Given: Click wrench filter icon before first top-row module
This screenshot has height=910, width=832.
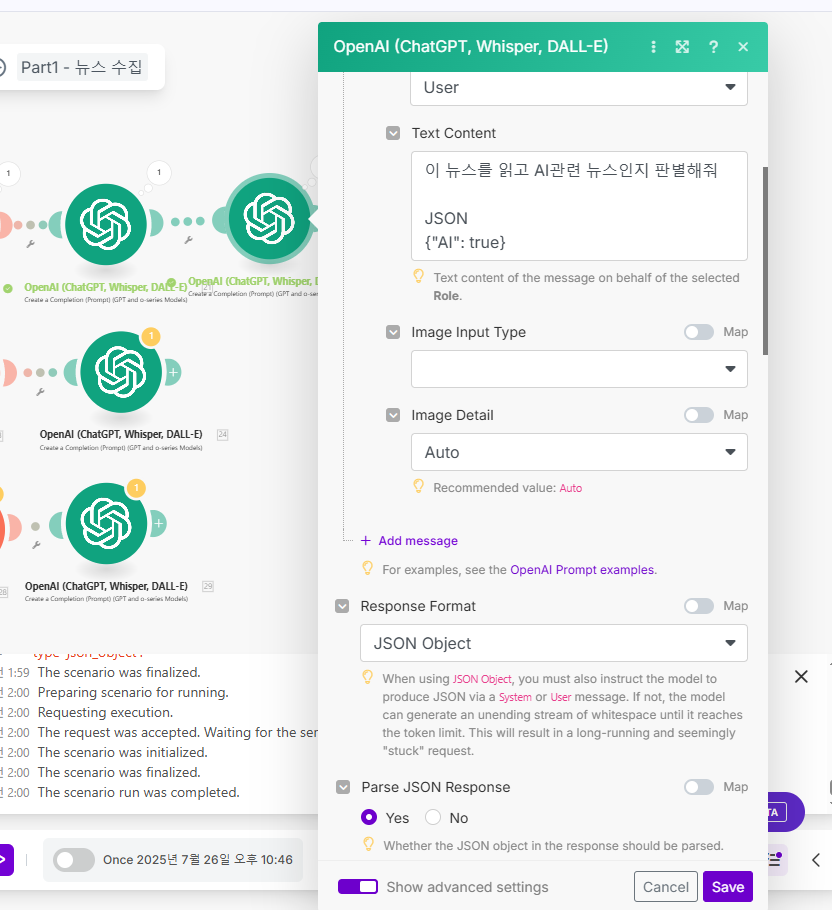Looking at the screenshot, I should coord(31,244).
